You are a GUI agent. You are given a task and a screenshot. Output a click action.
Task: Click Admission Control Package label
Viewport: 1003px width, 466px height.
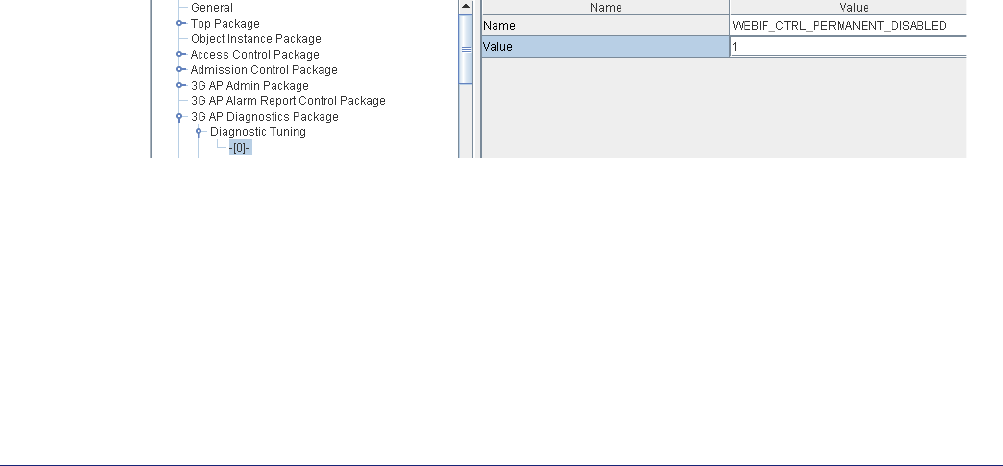(x=264, y=70)
